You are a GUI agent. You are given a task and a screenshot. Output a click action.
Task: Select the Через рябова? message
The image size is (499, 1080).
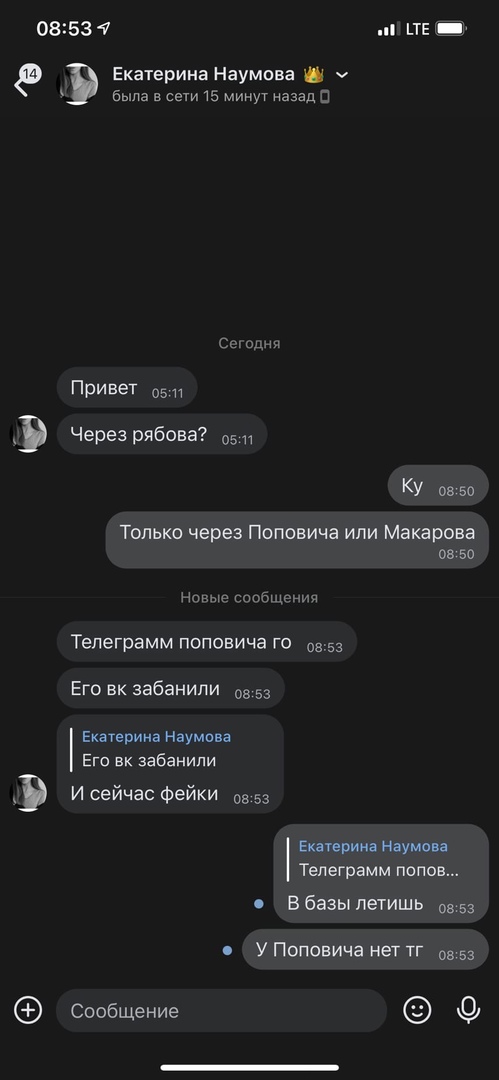pos(162,434)
